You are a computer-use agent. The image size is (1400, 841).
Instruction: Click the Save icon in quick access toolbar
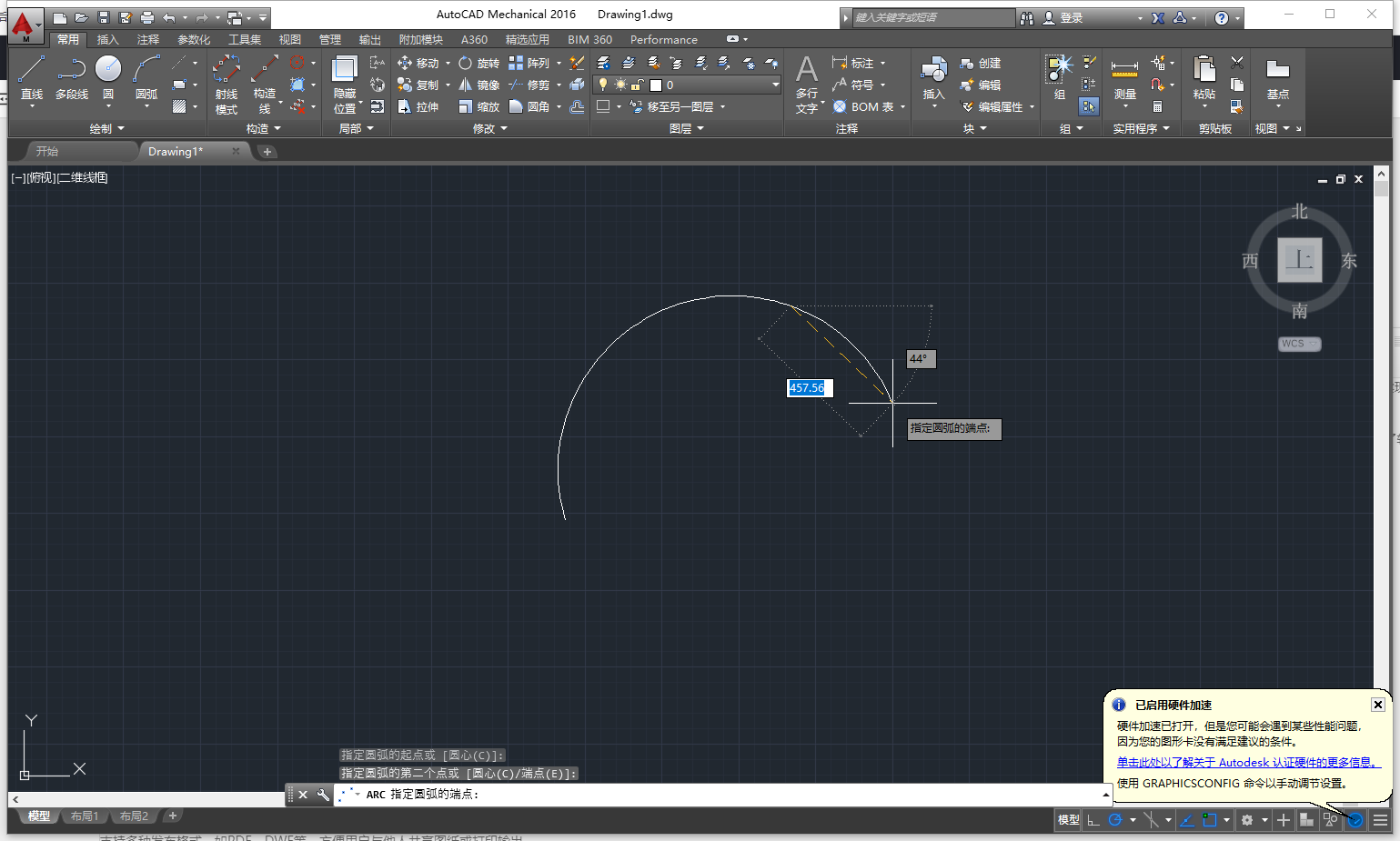104,17
